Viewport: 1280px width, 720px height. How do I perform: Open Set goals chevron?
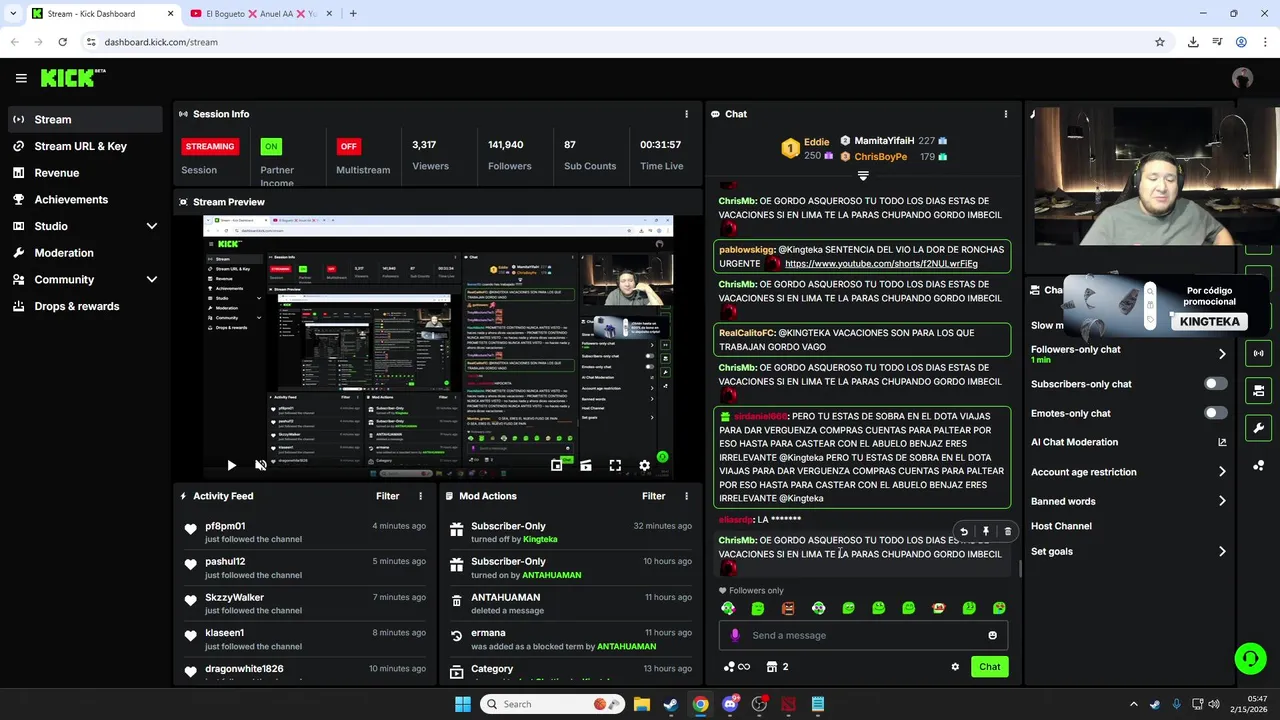click(1221, 551)
